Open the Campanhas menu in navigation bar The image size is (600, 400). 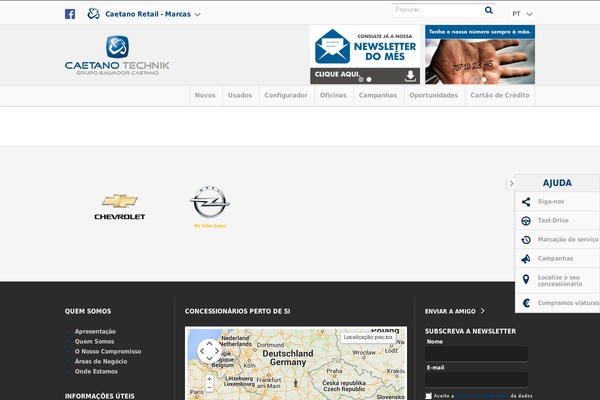(378, 95)
